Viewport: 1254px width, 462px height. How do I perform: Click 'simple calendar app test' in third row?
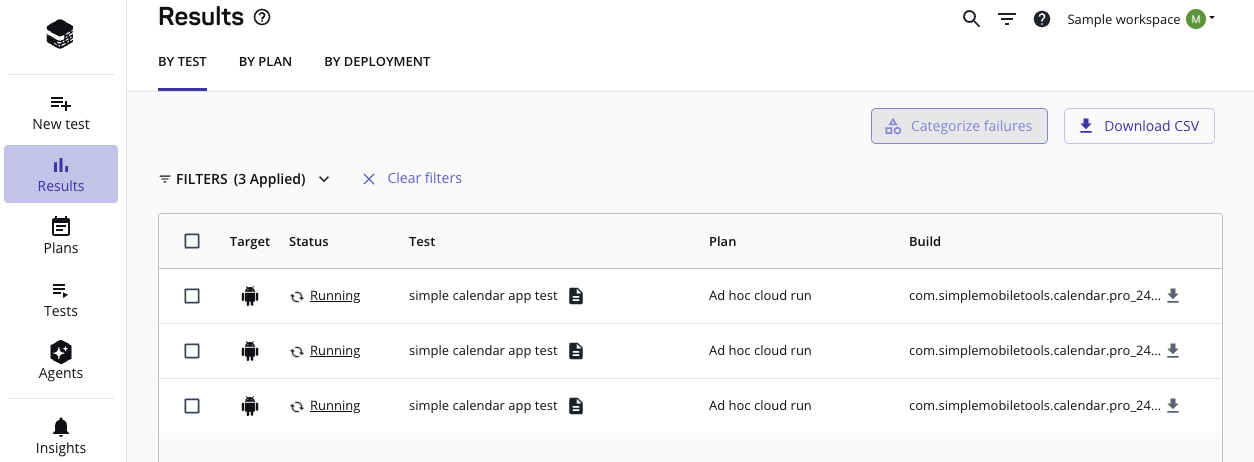[x=483, y=406]
